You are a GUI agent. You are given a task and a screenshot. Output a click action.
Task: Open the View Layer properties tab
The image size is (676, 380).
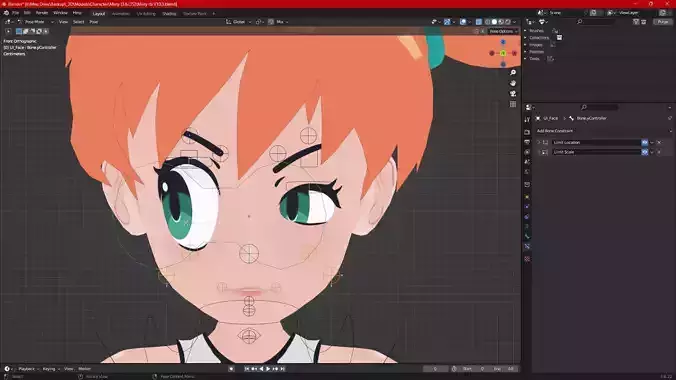coord(527,152)
